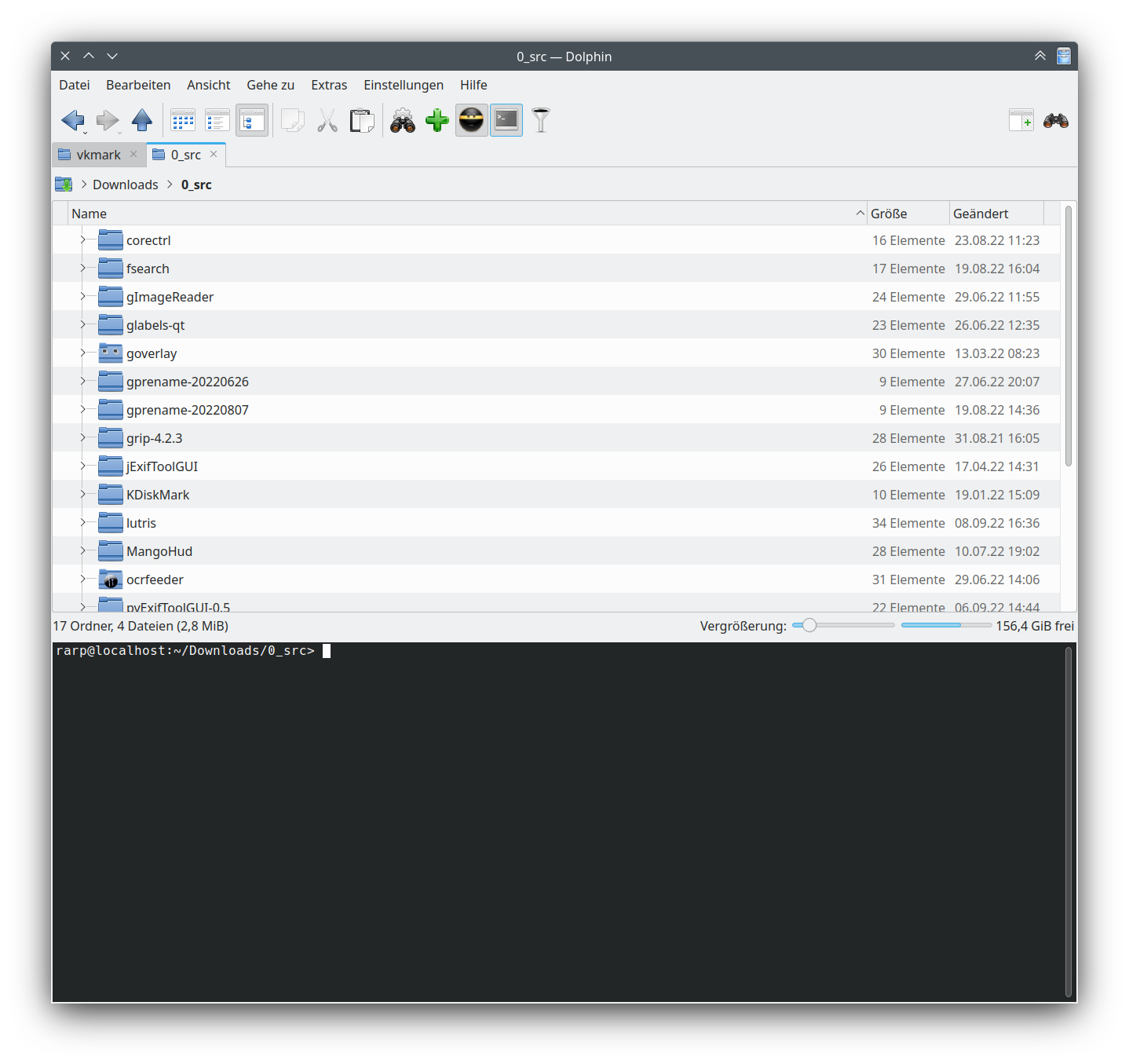Screen dimensions: 1129x1064
Task: Switch to icons view mode
Action: (x=183, y=120)
